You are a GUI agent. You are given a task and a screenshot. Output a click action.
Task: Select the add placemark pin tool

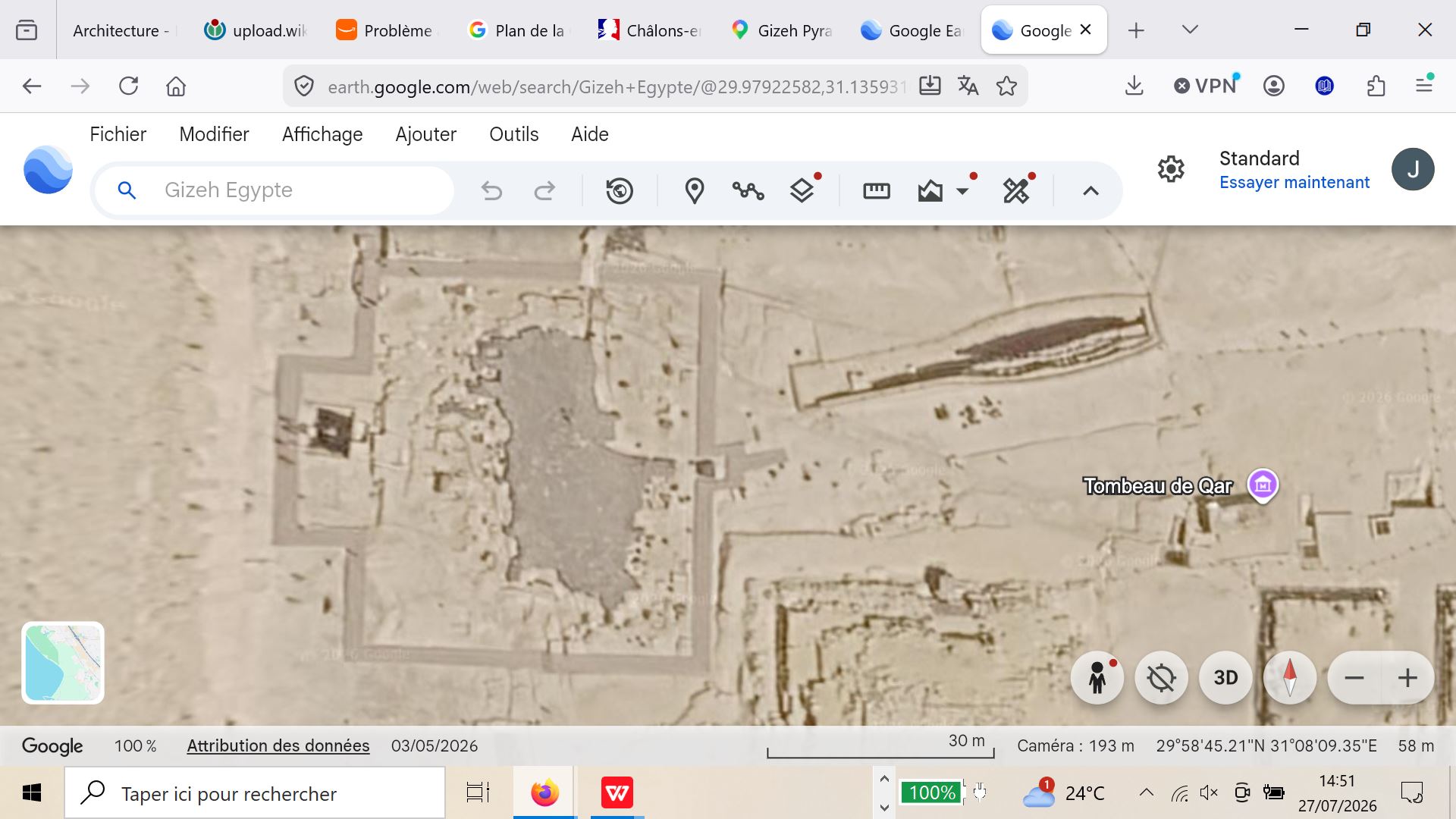click(694, 190)
